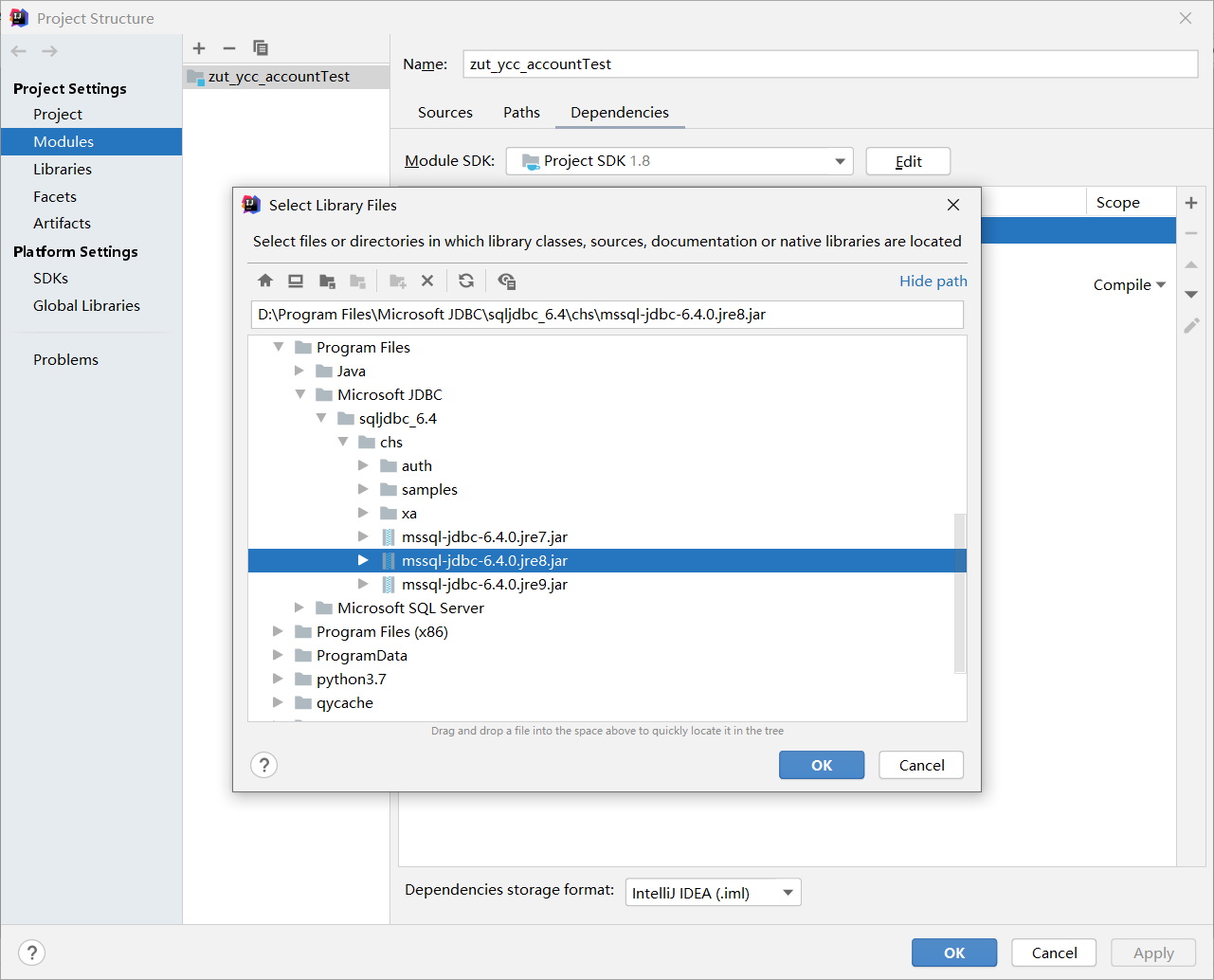Select mssql-jdbc-6.4.0.jre8.jar file
The width and height of the screenshot is (1214, 980).
(x=607, y=560)
